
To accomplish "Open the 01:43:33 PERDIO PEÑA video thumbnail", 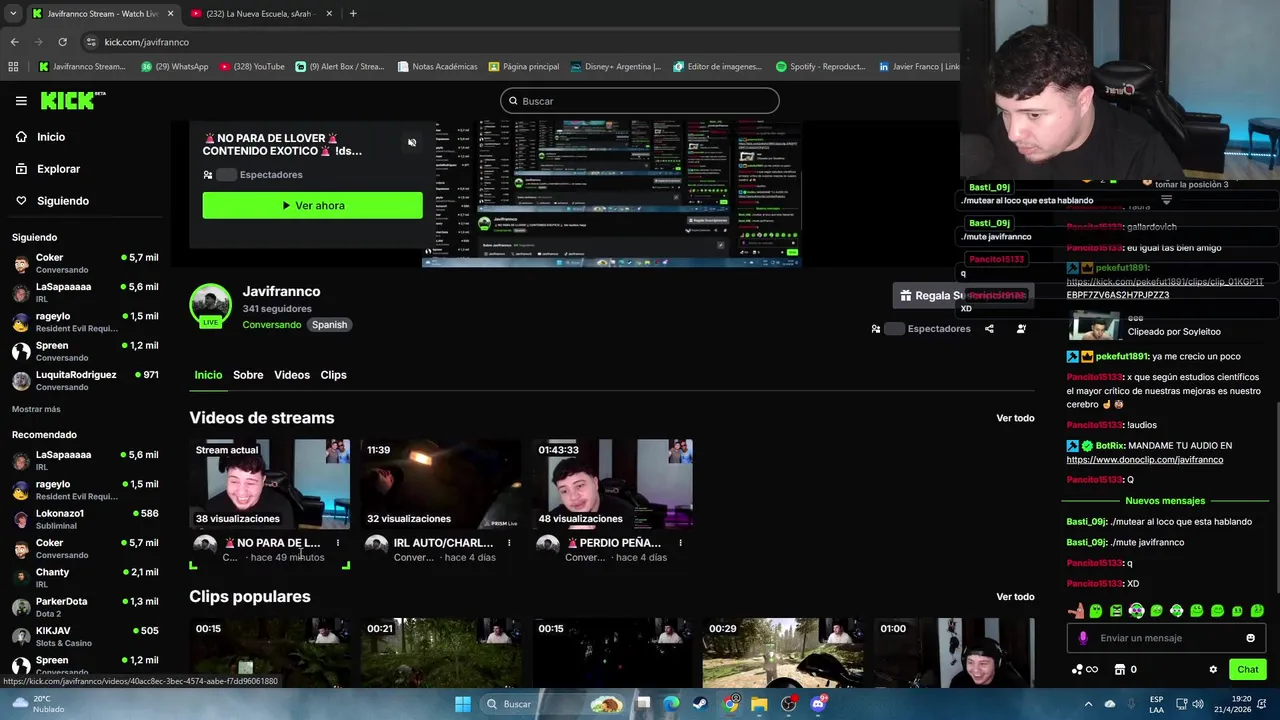I will coord(612,484).
